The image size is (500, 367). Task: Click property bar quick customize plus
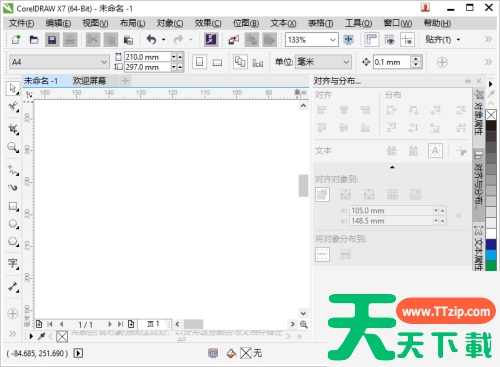pos(442,62)
